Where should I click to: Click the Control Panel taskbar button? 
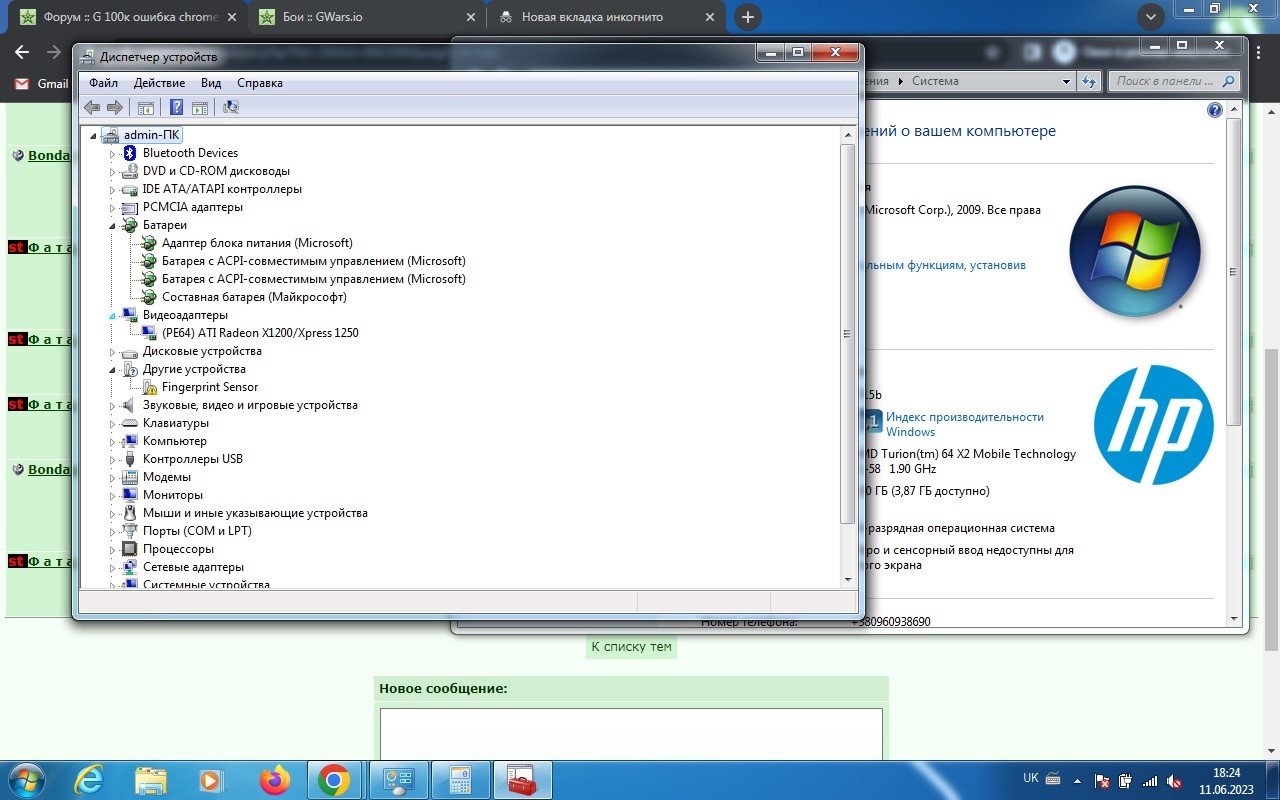point(398,780)
